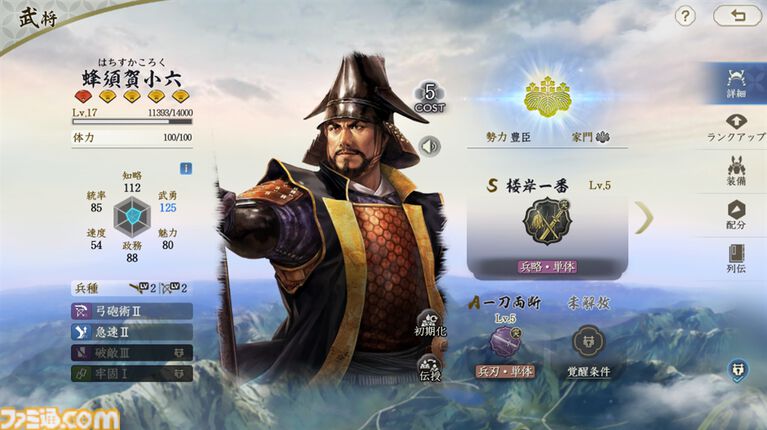Screen dimensions: 767x430
Task: Go back using the return arrow button
Action: 738,16
